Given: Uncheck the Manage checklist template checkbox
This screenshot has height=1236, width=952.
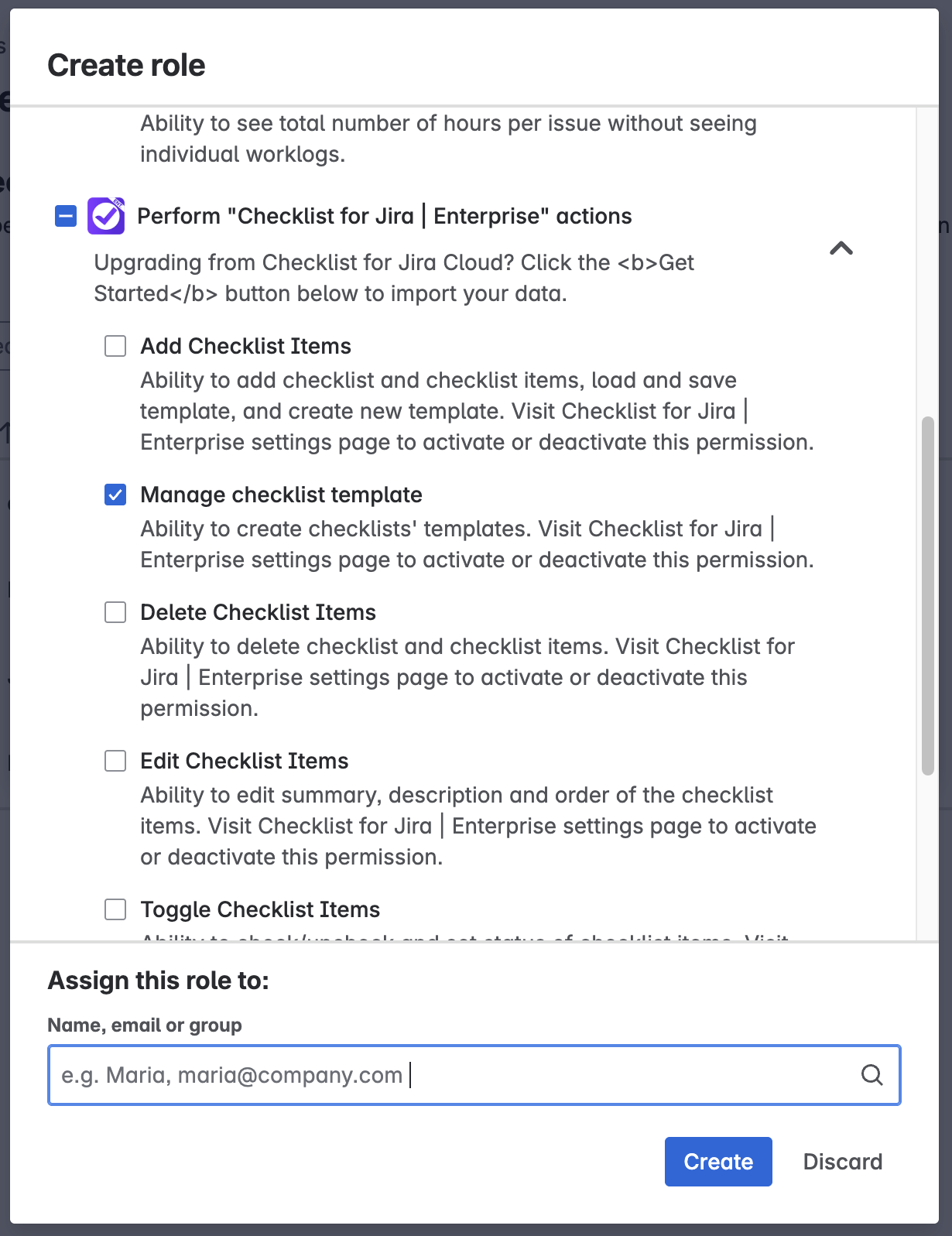Looking at the screenshot, I should pos(115,495).
